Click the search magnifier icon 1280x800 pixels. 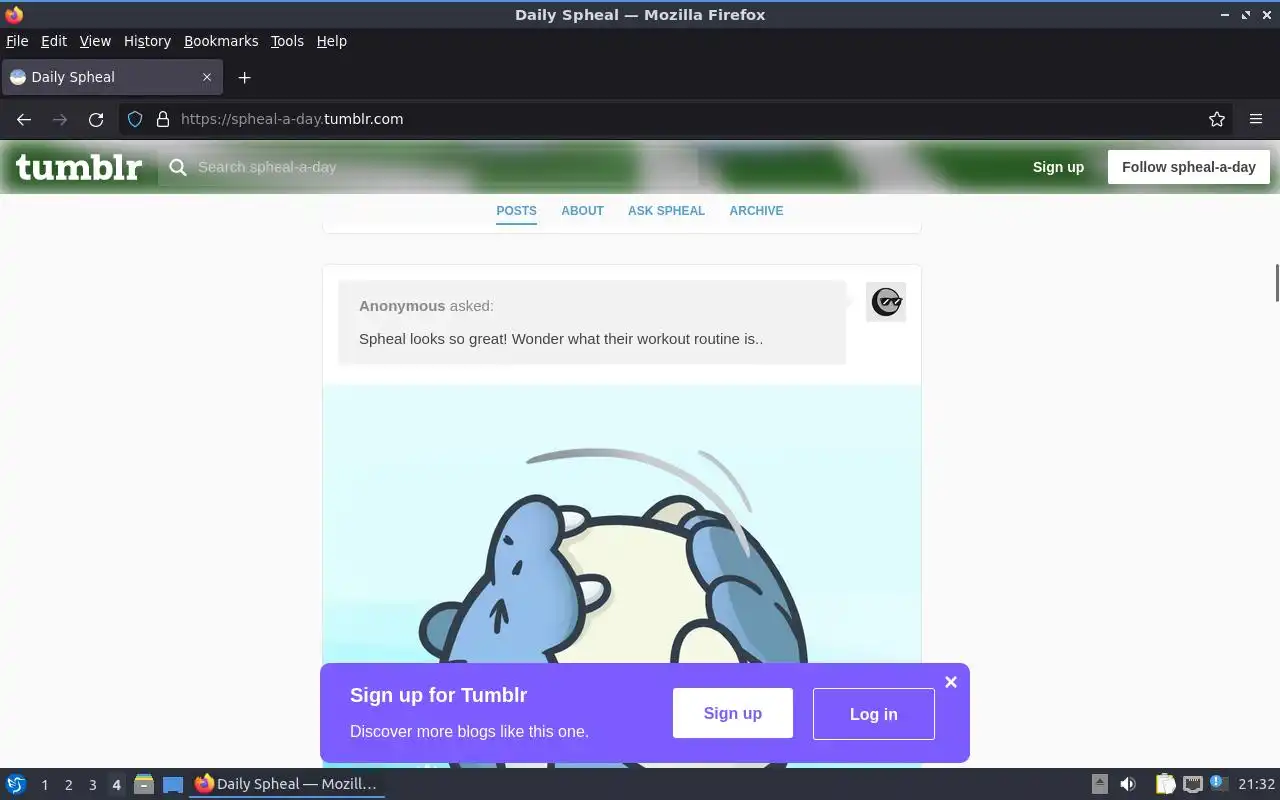[x=178, y=167]
